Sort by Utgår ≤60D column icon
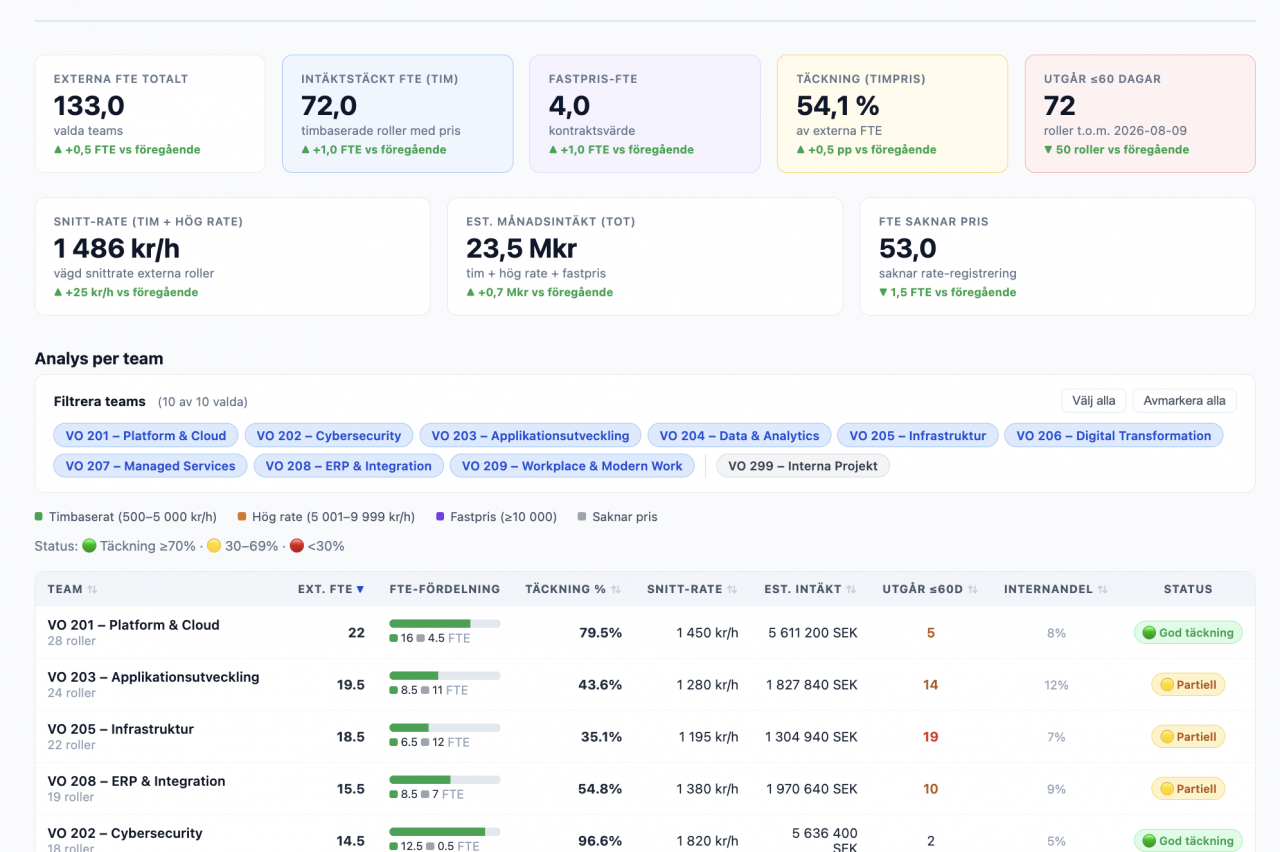This screenshot has height=852, width=1280. tap(973, 590)
